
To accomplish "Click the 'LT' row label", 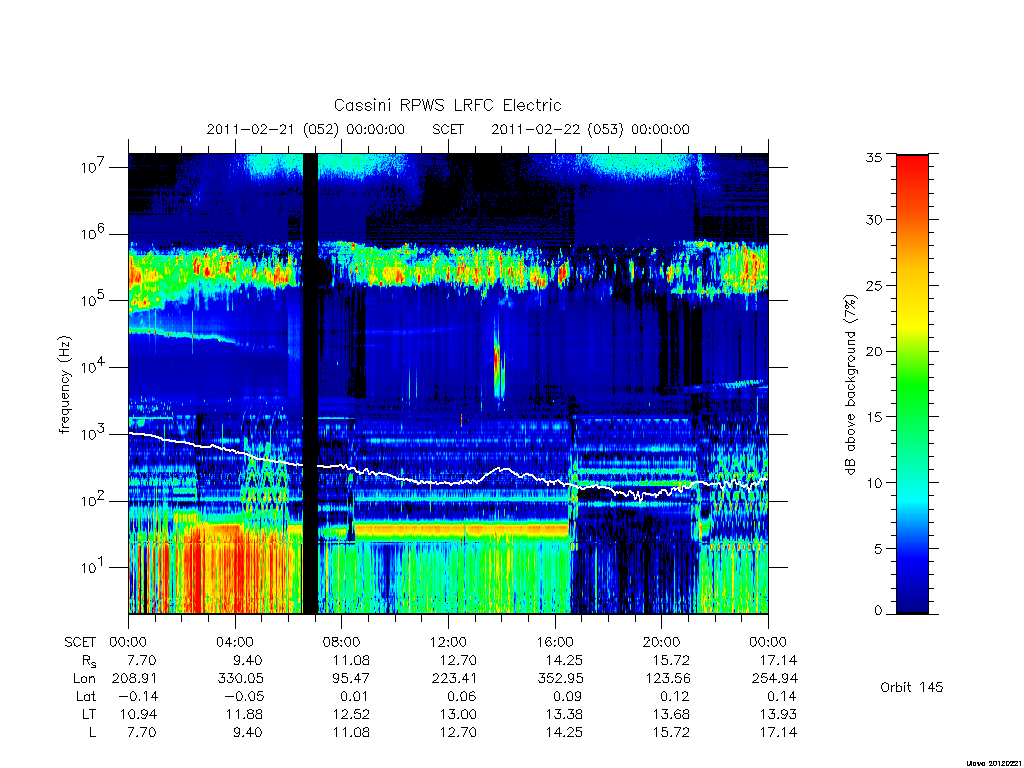I will tap(89, 714).
